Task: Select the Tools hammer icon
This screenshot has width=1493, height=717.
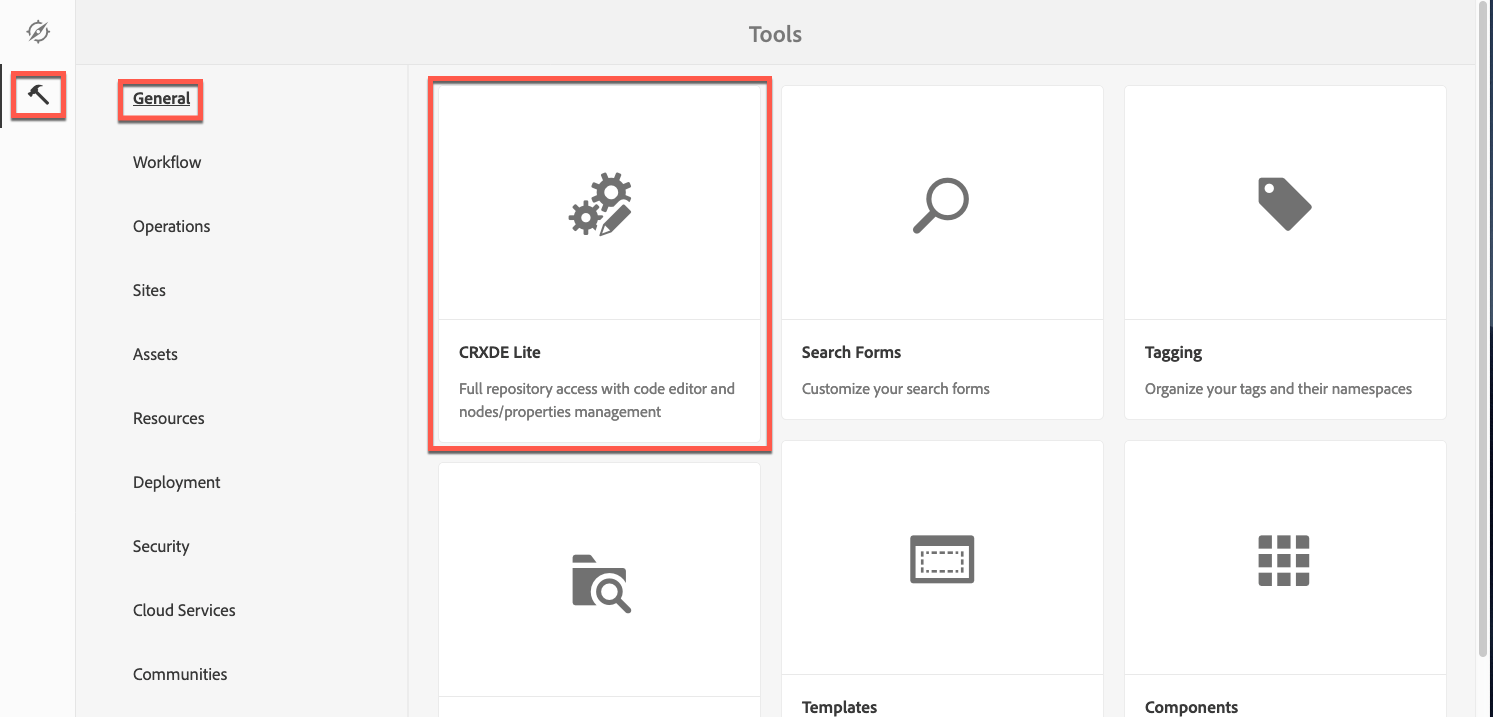Action: 38,96
